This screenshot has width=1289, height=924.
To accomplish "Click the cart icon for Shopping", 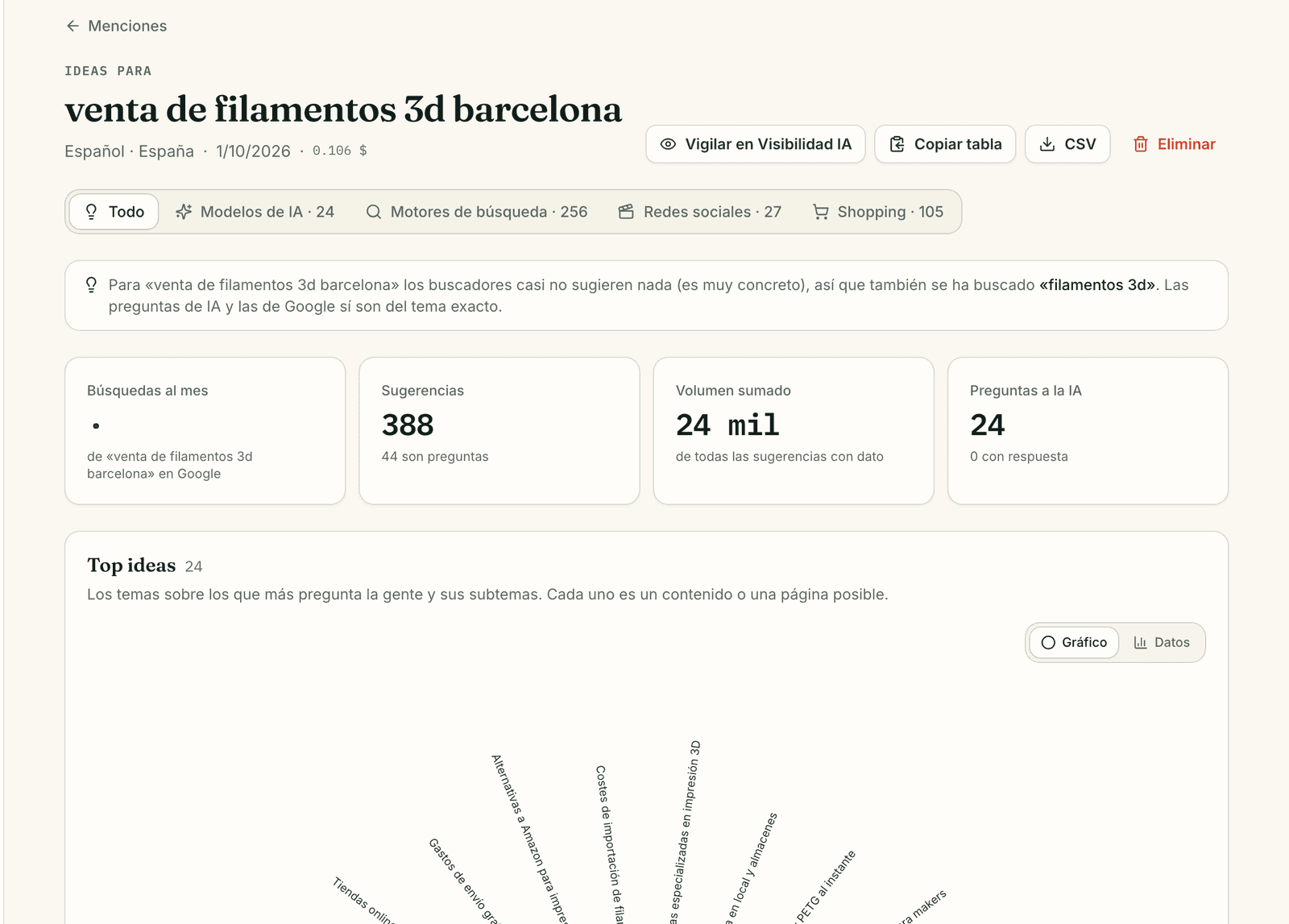I will click(x=821, y=212).
